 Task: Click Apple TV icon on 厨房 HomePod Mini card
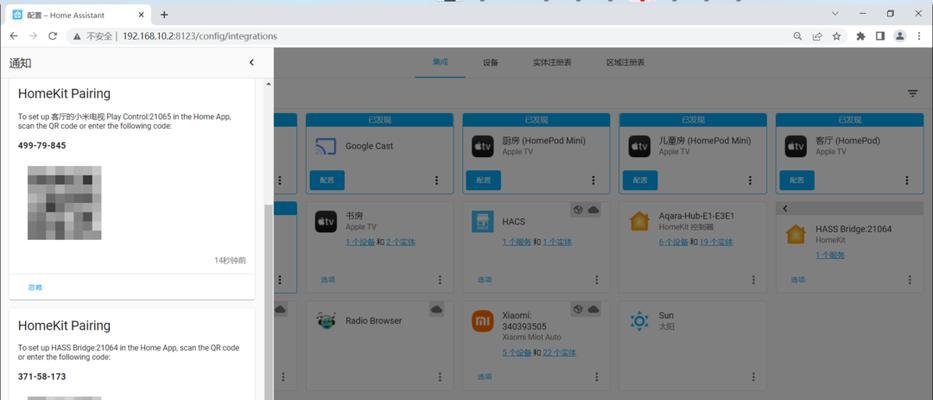[483, 146]
